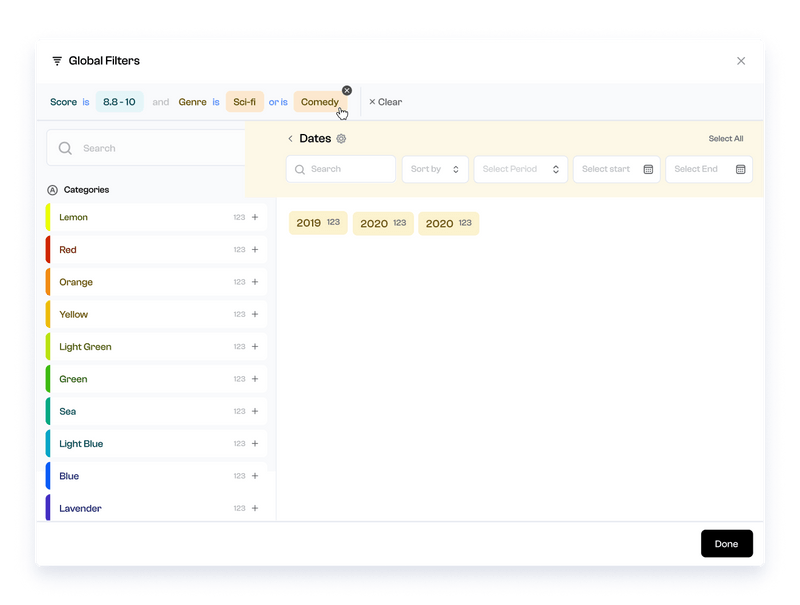Image resolution: width=800 pixels, height=605 pixels.
Task: Select the 8.8 - 10 score chip
Action: 120,101
